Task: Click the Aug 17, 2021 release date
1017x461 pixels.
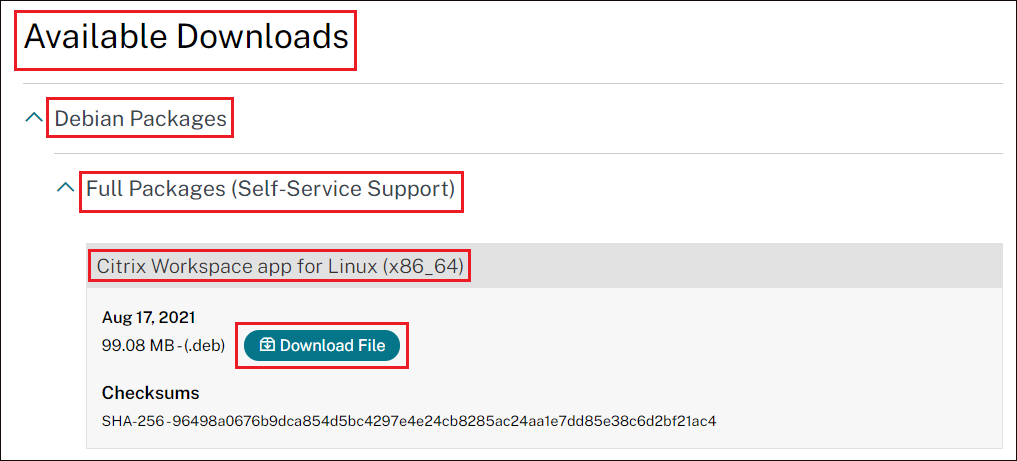Action: [149, 318]
